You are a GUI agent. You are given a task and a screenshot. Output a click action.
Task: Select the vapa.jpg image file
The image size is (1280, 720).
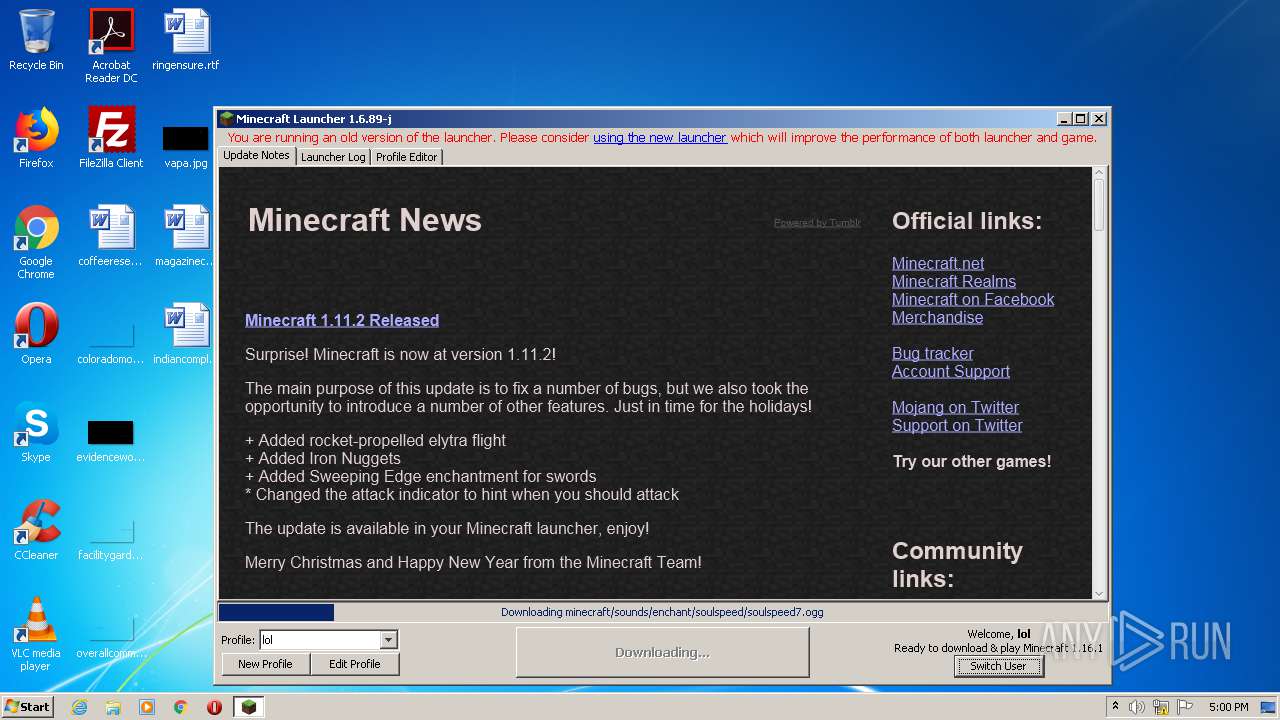pyautogui.click(x=186, y=146)
